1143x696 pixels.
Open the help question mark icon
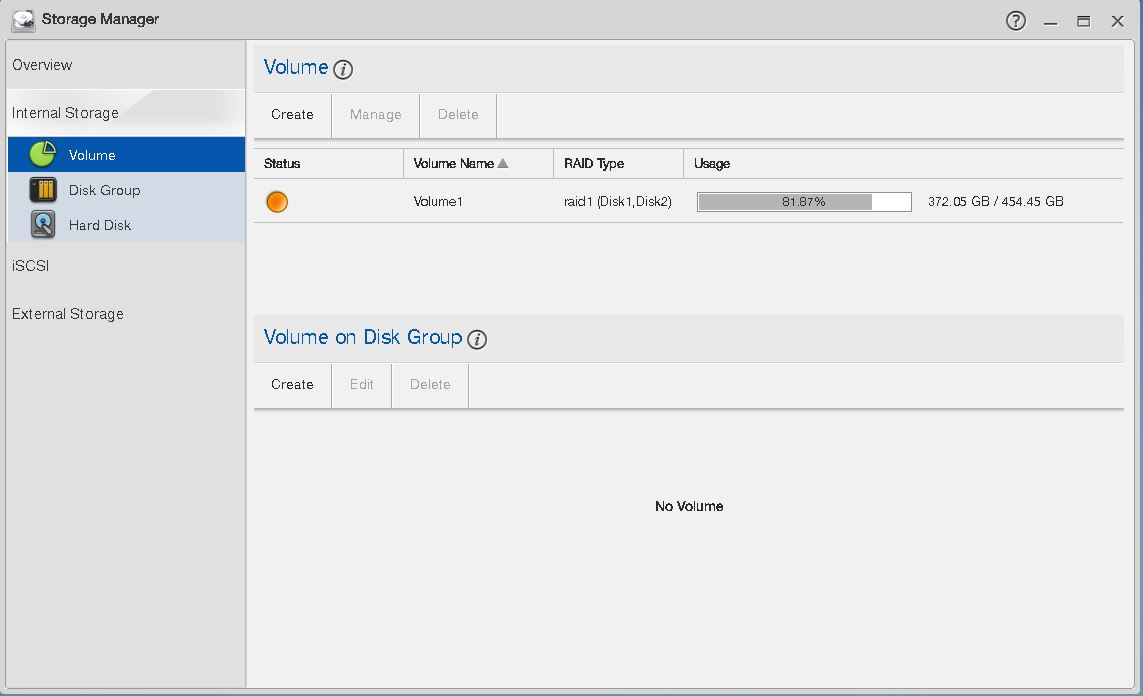[x=1015, y=20]
